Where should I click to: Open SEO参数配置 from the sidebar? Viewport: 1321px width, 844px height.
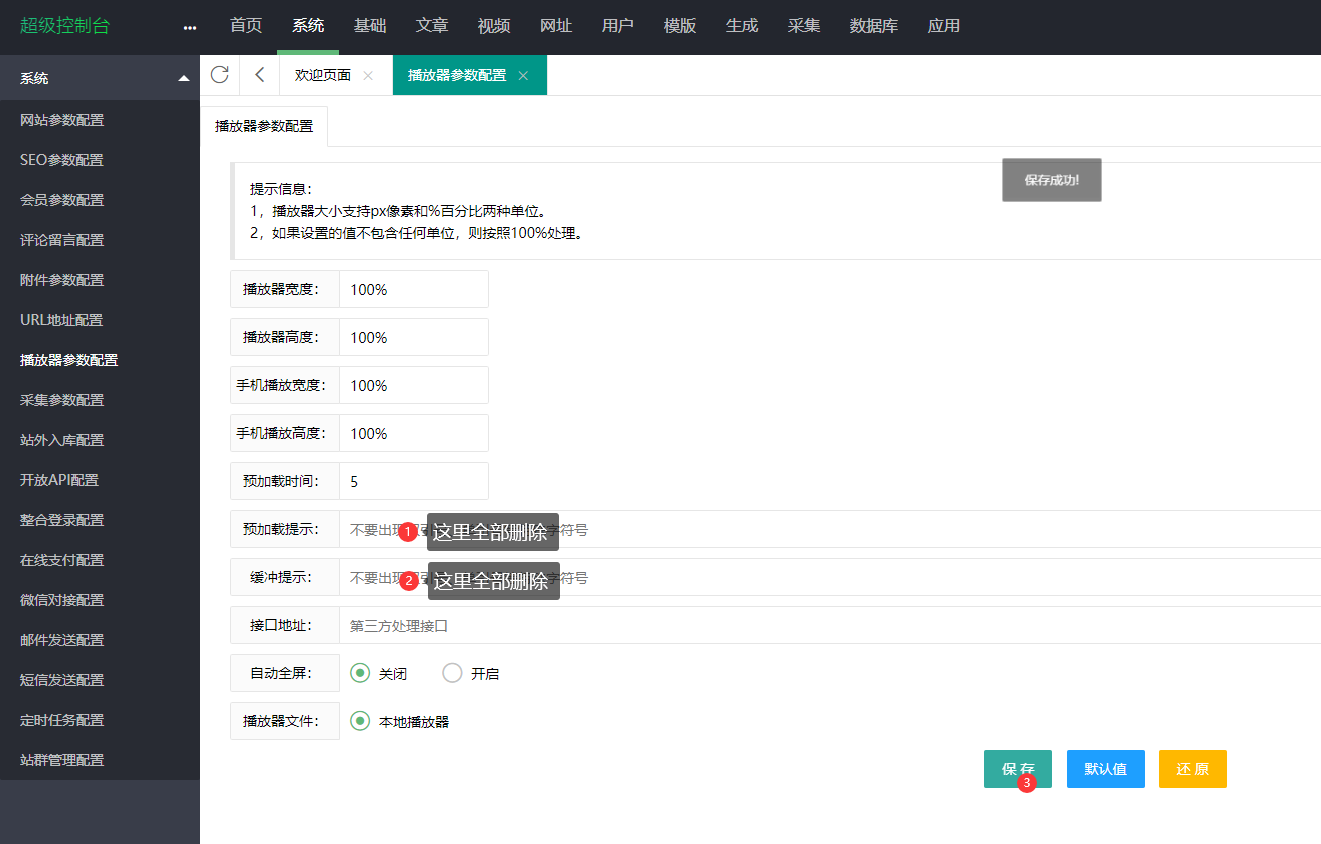[62, 159]
